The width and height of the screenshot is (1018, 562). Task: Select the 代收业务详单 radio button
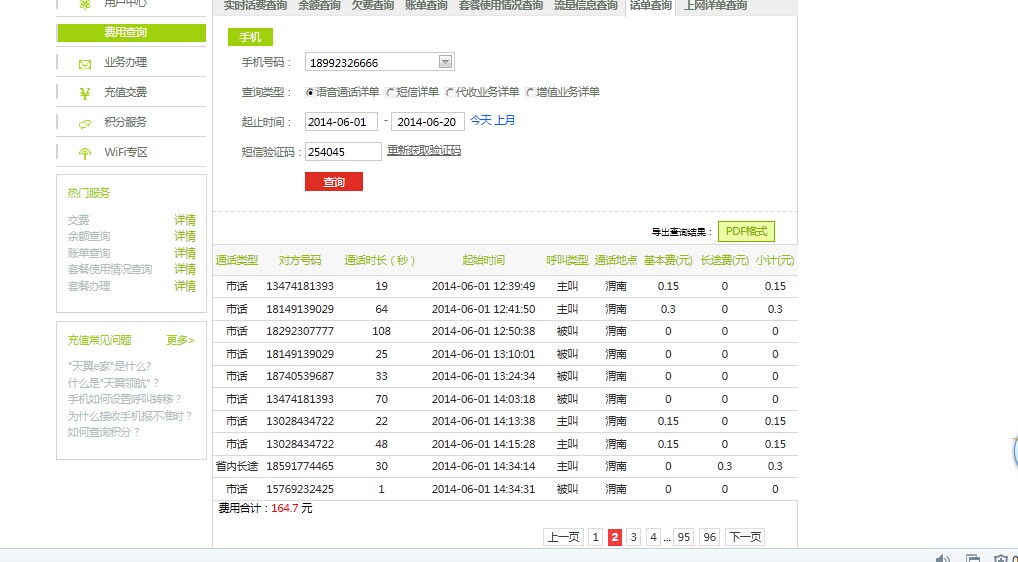pyautogui.click(x=450, y=93)
